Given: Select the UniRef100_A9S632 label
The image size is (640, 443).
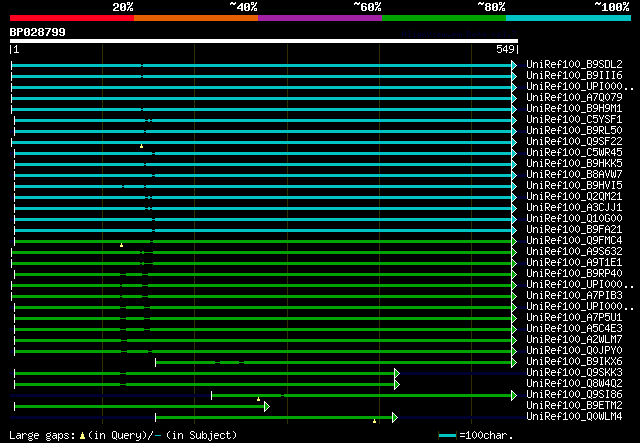Looking at the screenshot, I should click(x=574, y=252).
